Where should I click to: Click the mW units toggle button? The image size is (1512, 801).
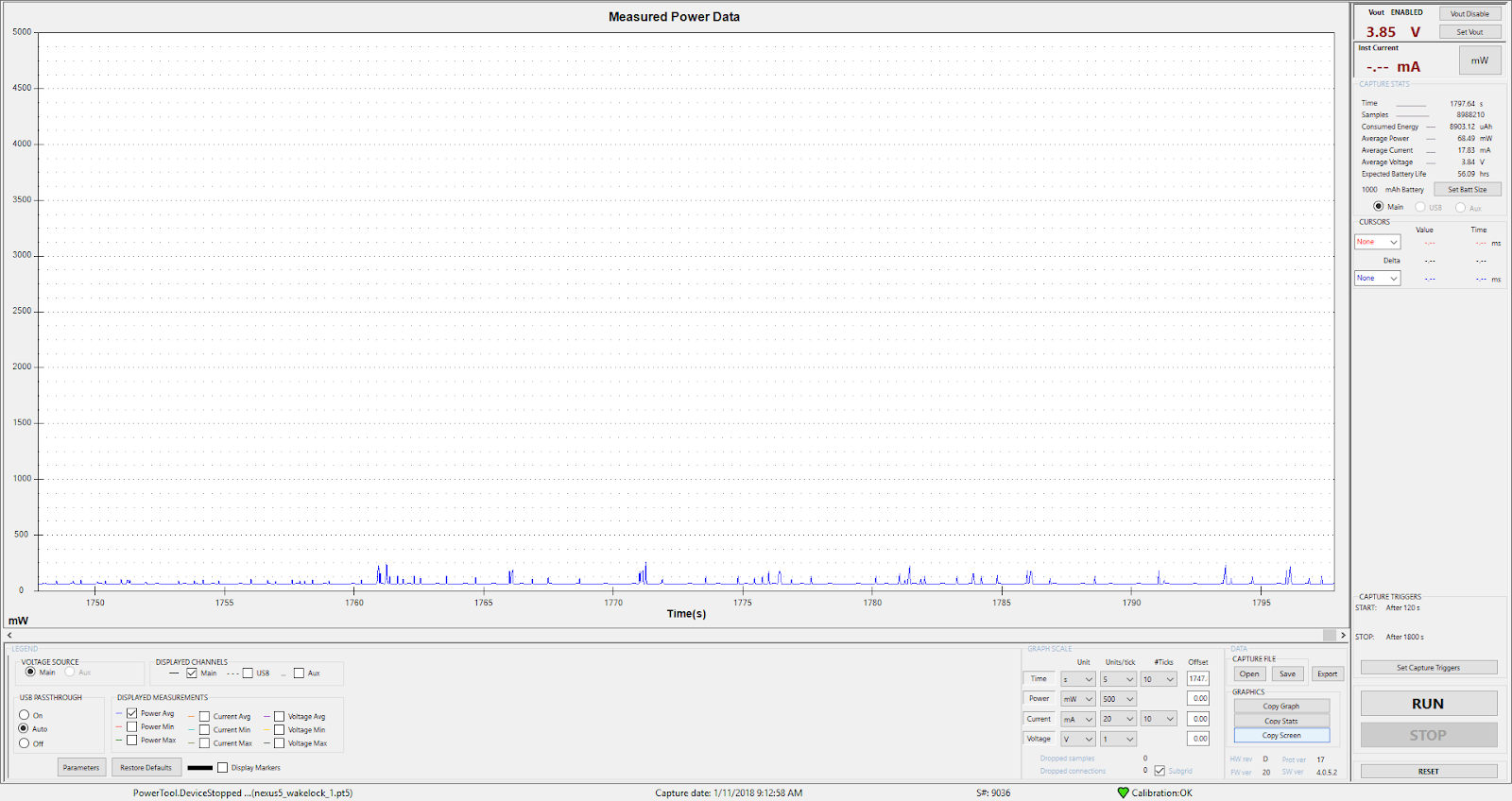point(1480,60)
